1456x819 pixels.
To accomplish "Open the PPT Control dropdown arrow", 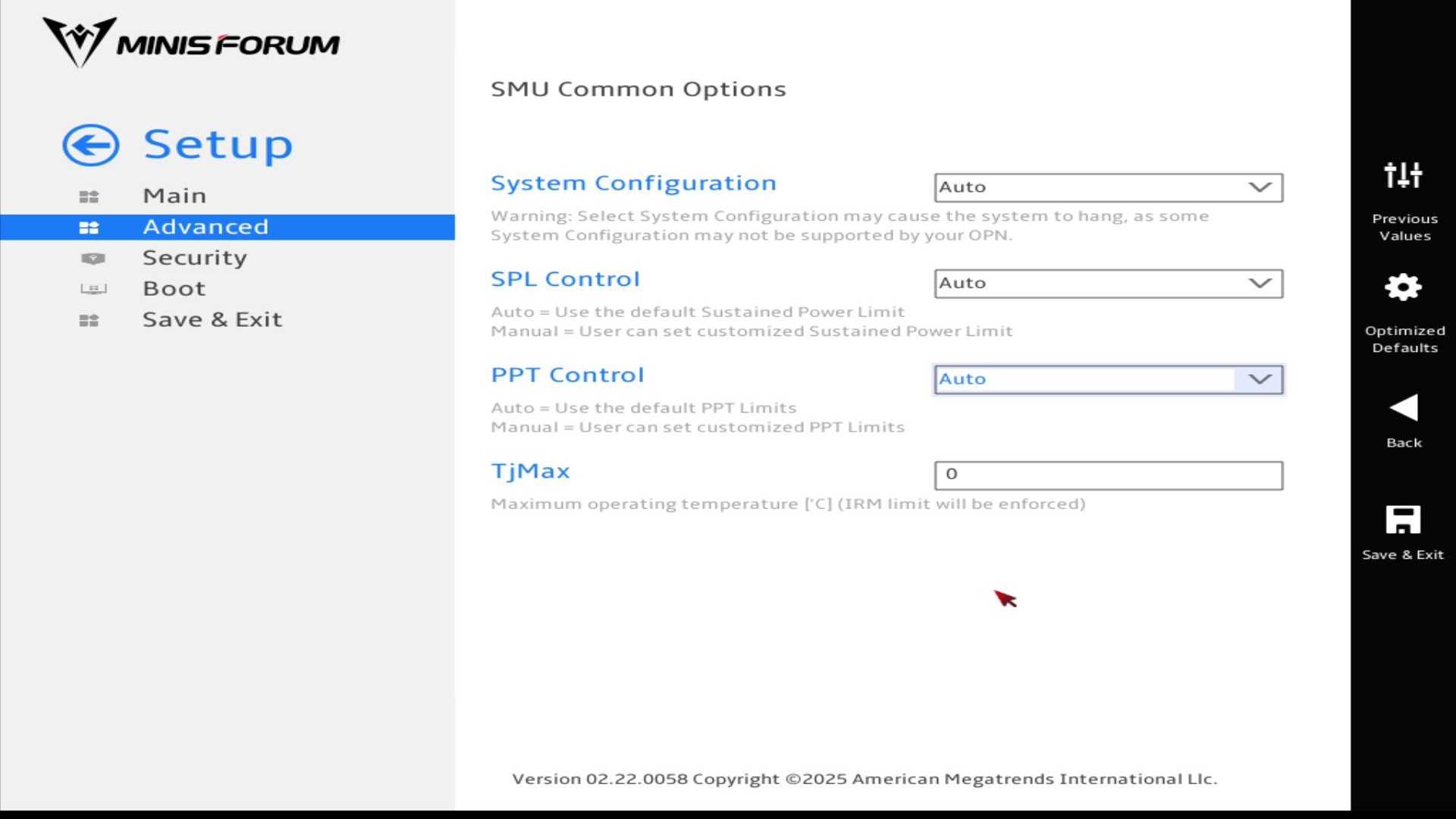I will pos(1259,379).
